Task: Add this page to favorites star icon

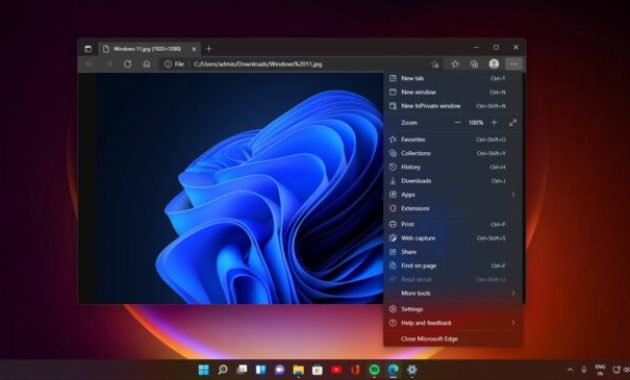Action: (x=435, y=64)
